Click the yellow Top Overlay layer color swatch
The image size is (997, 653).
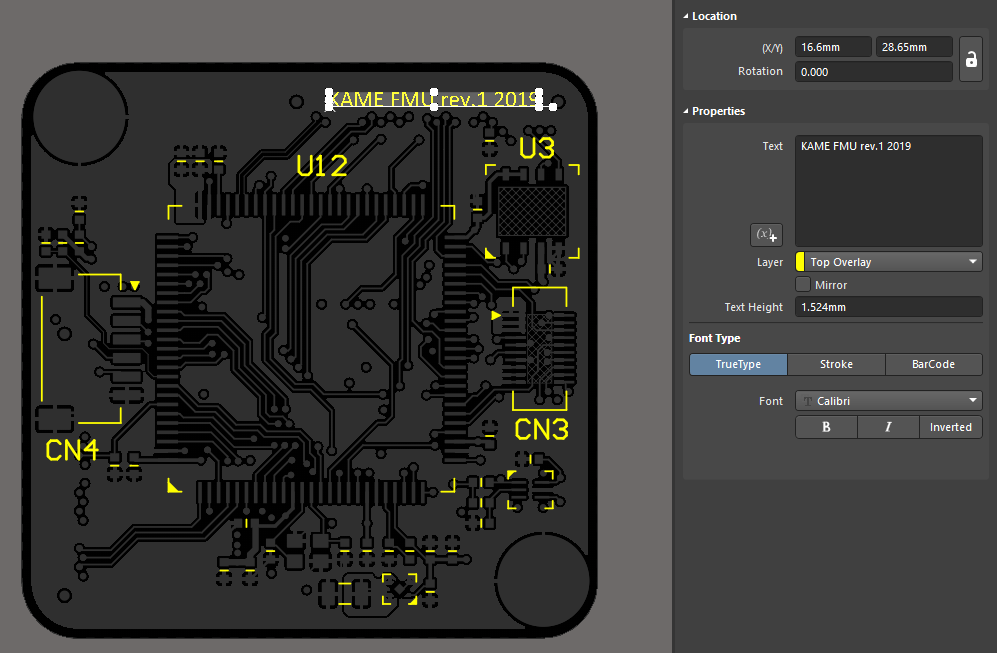[800, 262]
